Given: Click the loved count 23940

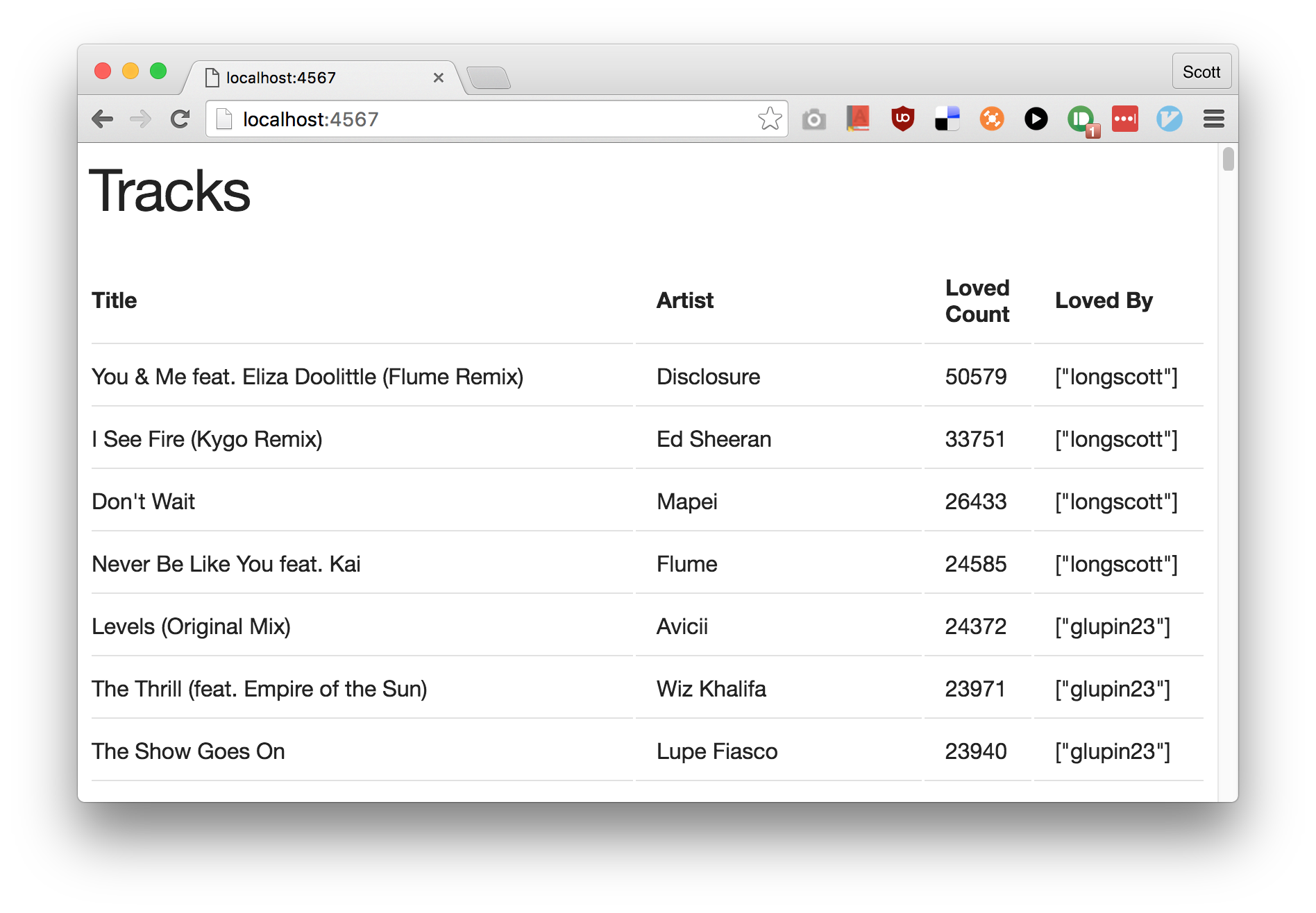Looking at the screenshot, I should 976,751.
